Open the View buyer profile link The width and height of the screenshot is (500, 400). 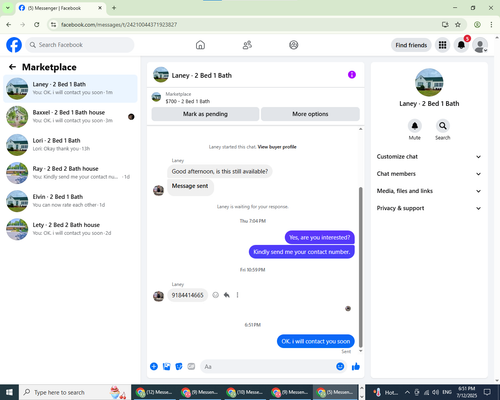click(x=277, y=147)
